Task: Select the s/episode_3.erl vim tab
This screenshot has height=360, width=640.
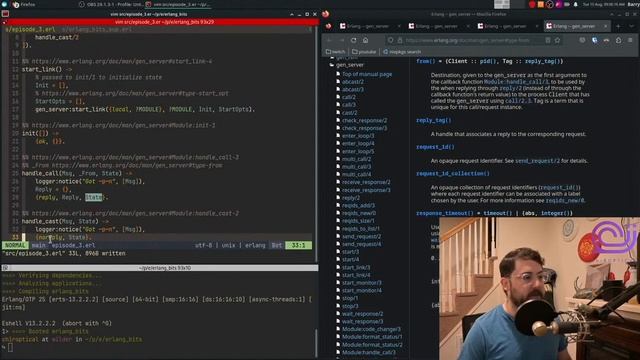Action: click(x=30, y=29)
